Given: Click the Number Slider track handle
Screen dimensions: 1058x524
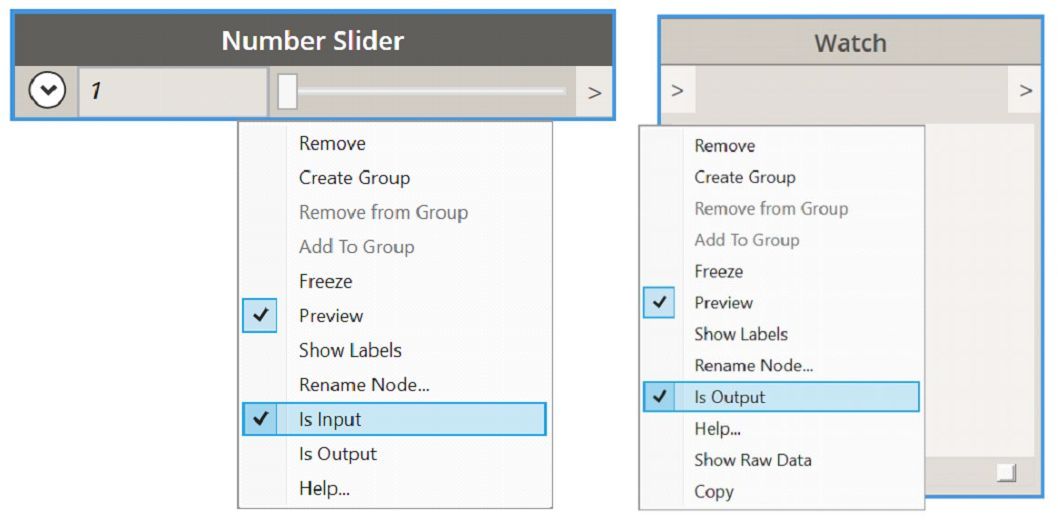Looking at the screenshot, I should (287, 91).
